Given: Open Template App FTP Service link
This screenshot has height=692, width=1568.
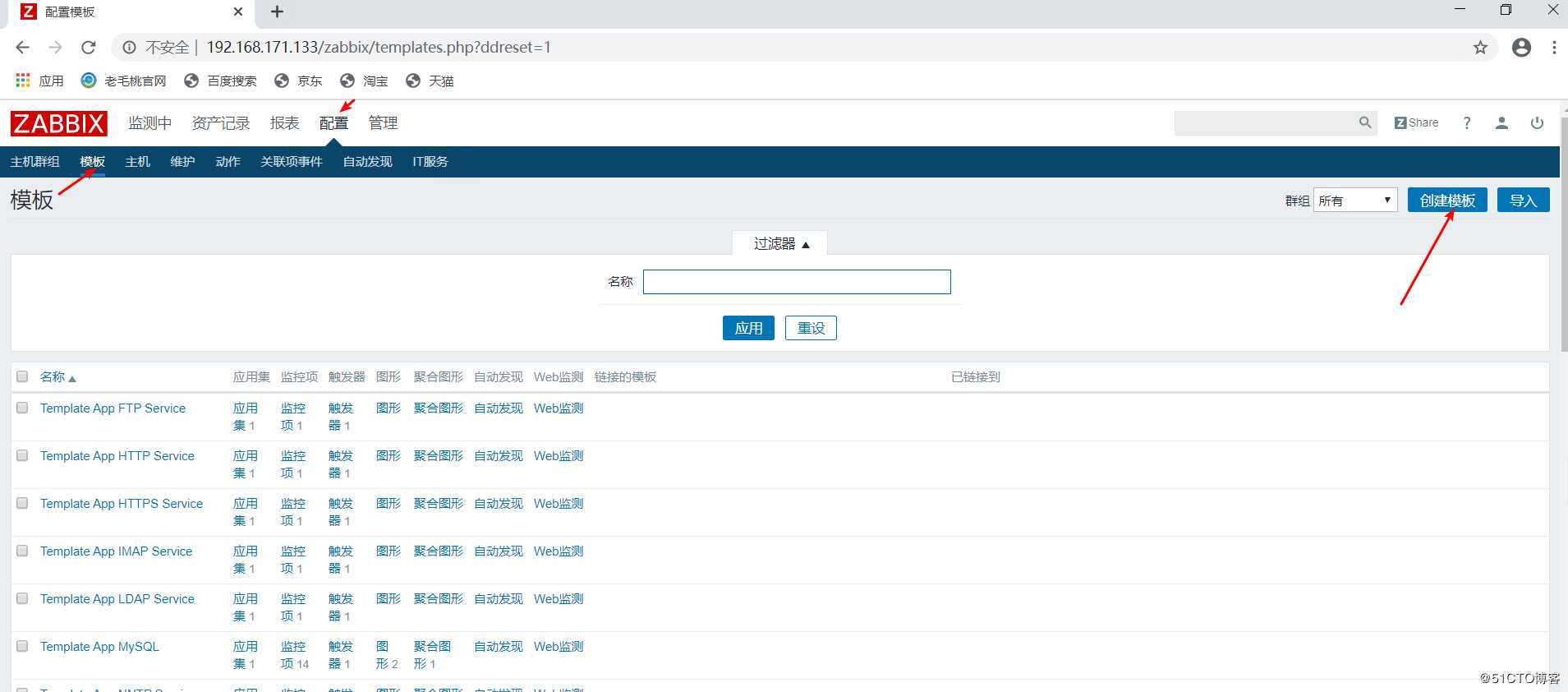Looking at the screenshot, I should click(113, 408).
